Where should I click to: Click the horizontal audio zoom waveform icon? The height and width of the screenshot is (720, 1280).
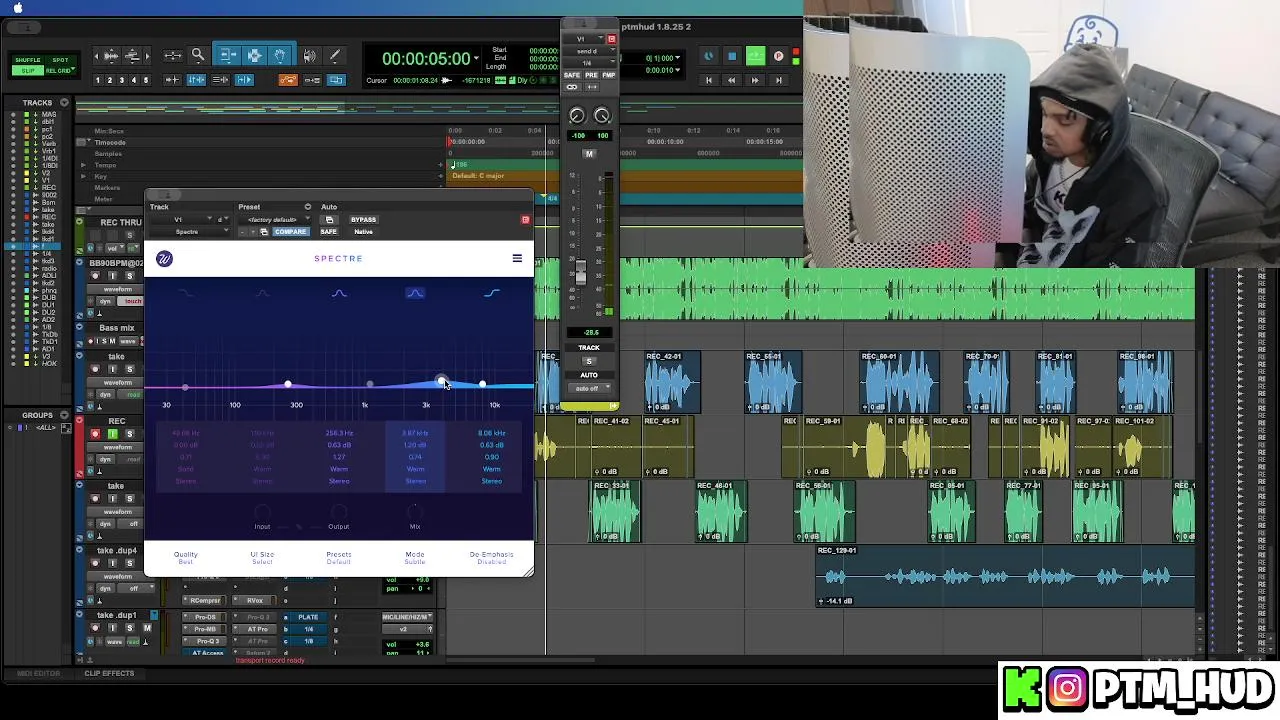pyautogui.click(x=111, y=56)
